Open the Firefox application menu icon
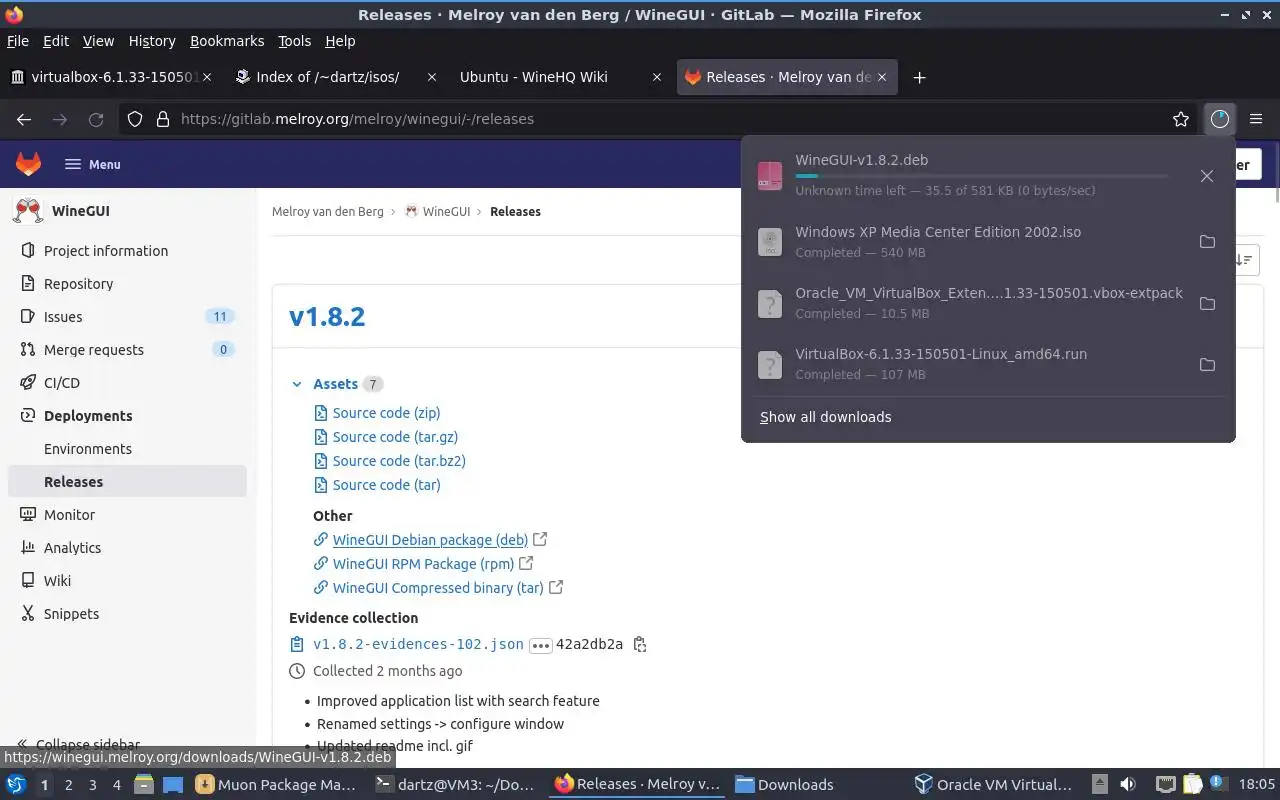This screenshot has width=1280, height=800. click(x=1256, y=119)
